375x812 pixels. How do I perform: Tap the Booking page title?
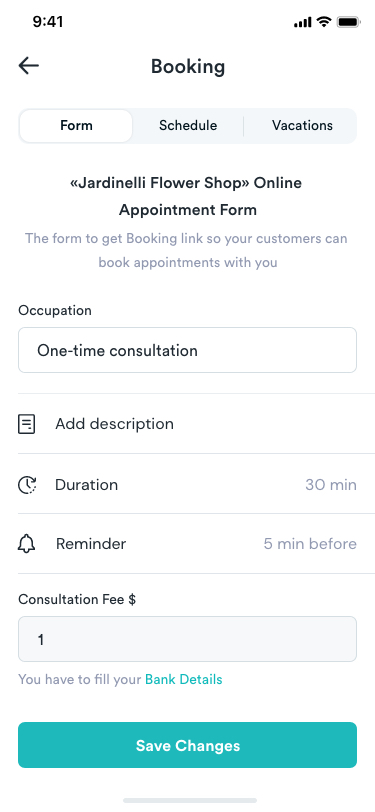[x=188, y=67]
